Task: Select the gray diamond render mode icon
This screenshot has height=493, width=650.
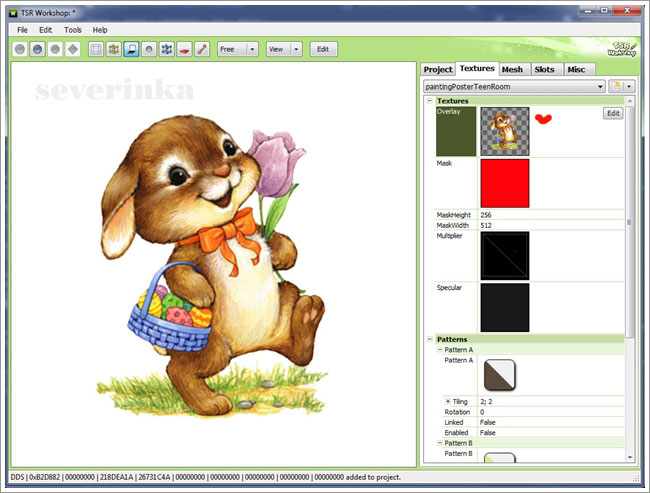Action: tap(73, 49)
